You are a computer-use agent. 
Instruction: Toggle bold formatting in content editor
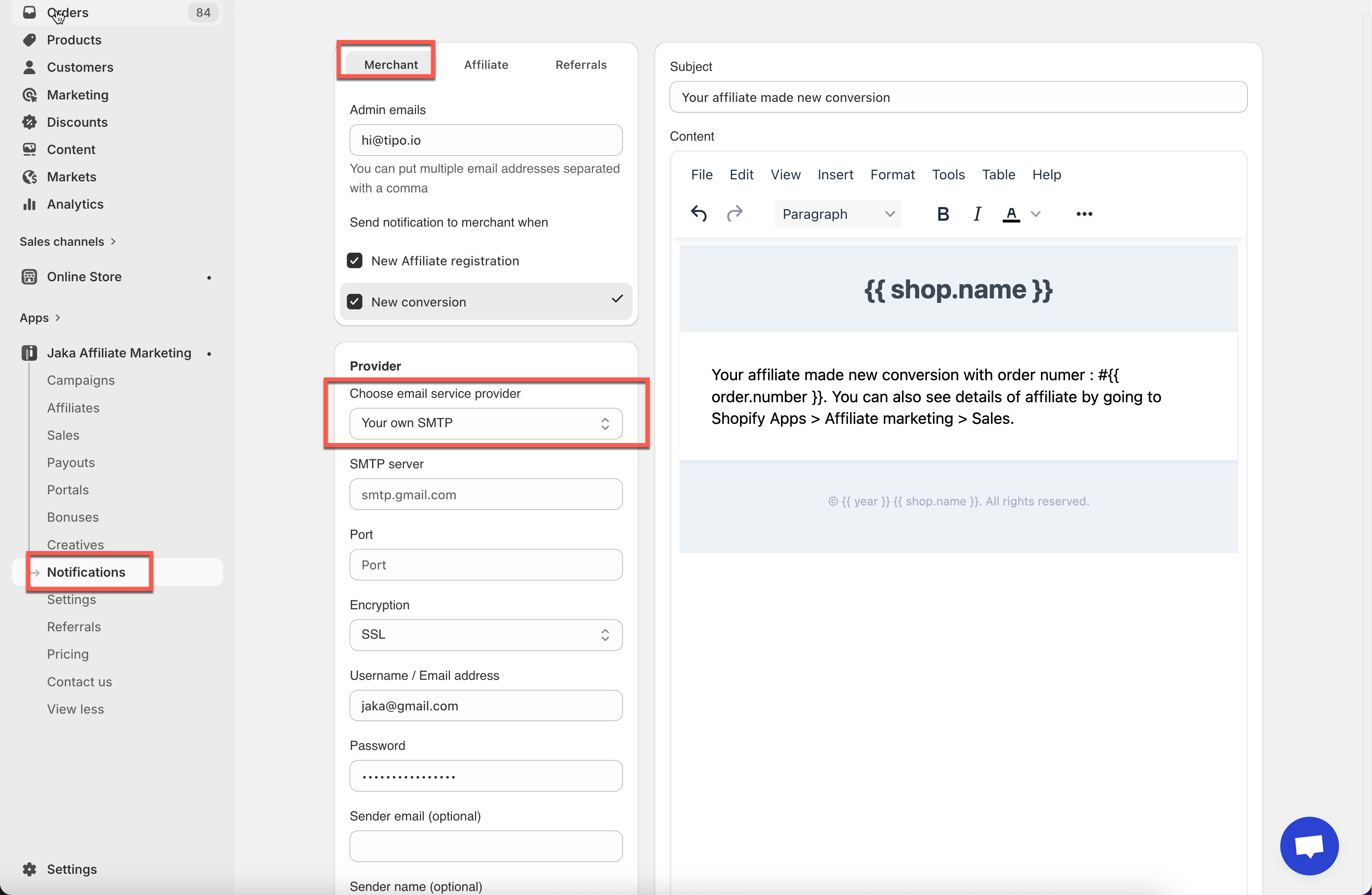(x=942, y=214)
